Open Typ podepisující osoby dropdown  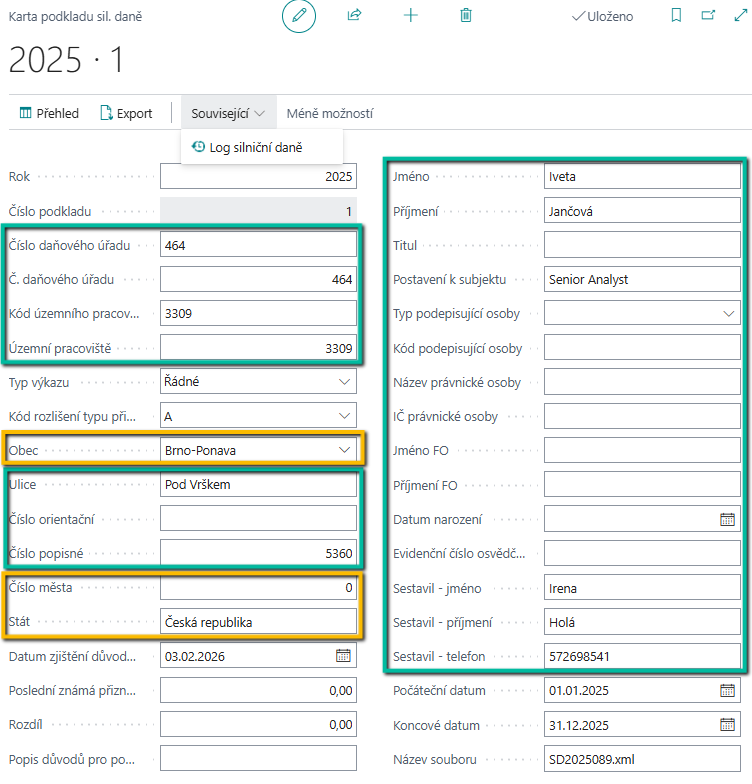pyautogui.click(x=728, y=314)
